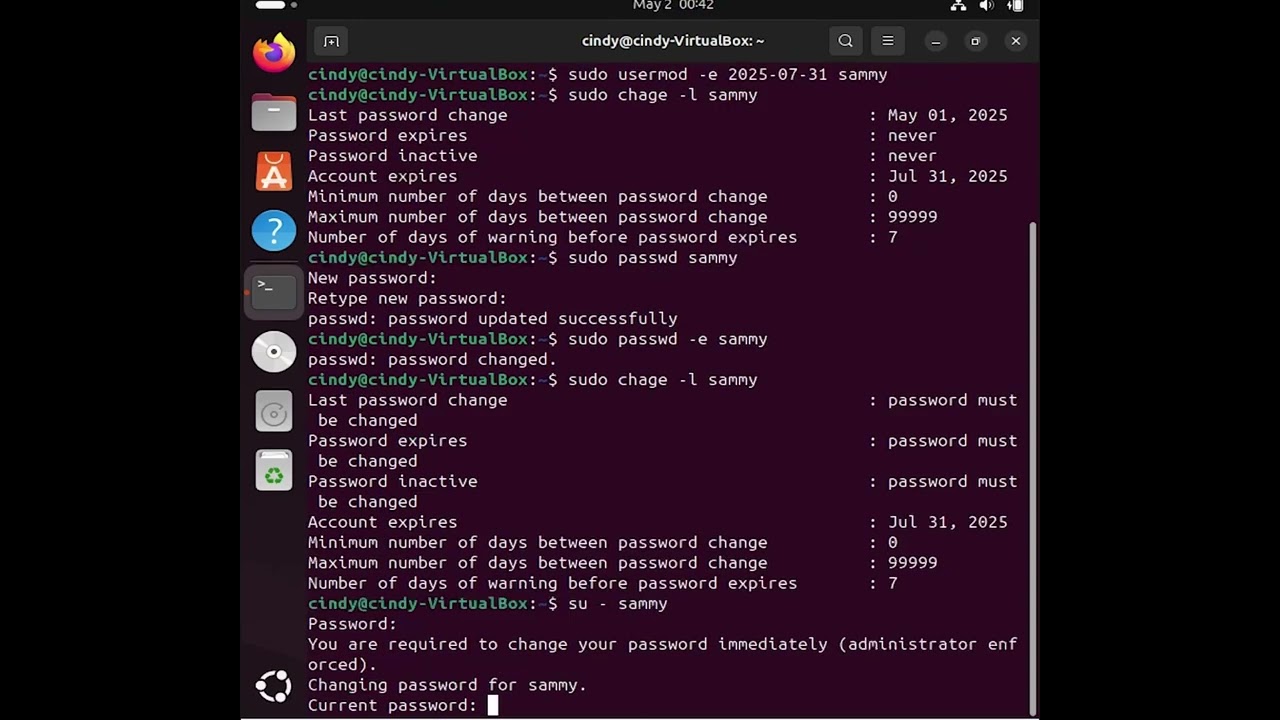This screenshot has height=720, width=1280.
Task: Click the 'su - sammy' command text
Action: tap(618, 604)
